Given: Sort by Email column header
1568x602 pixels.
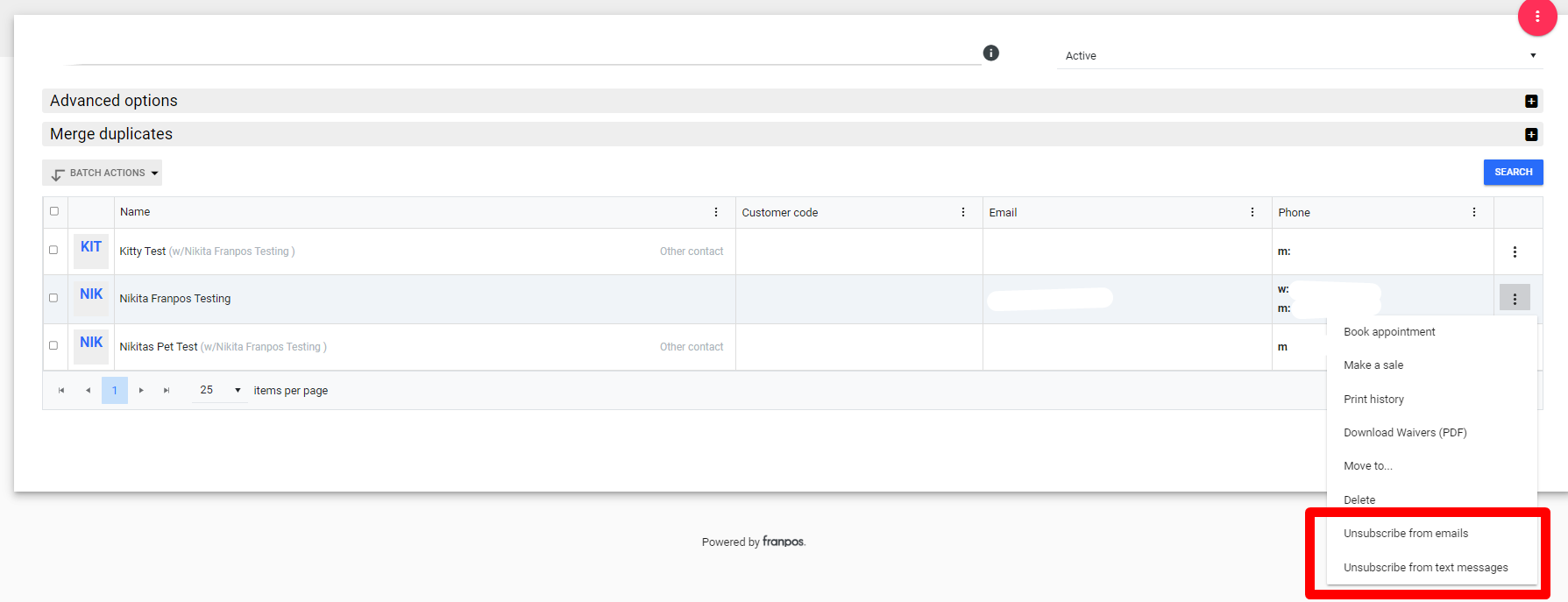Looking at the screenshot, I should coord(1003,213).
